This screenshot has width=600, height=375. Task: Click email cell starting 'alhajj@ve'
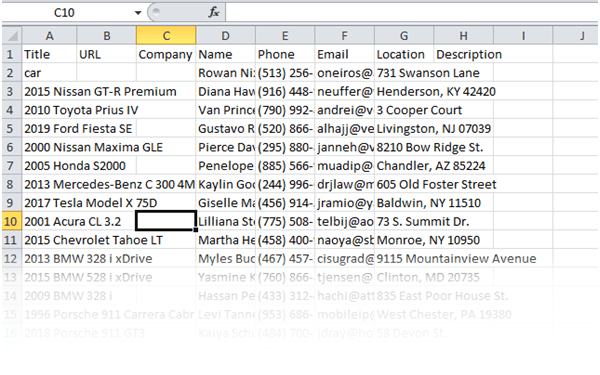tap(344, 129)
